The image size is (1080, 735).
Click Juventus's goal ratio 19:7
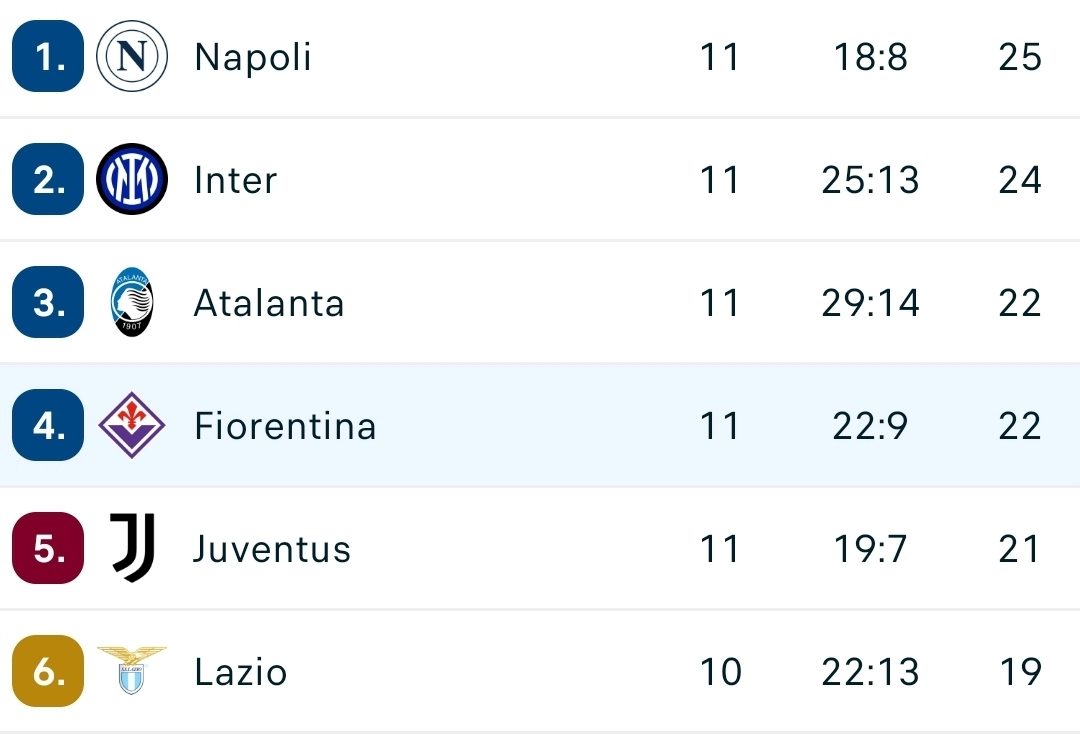click(x=869, y=548)
